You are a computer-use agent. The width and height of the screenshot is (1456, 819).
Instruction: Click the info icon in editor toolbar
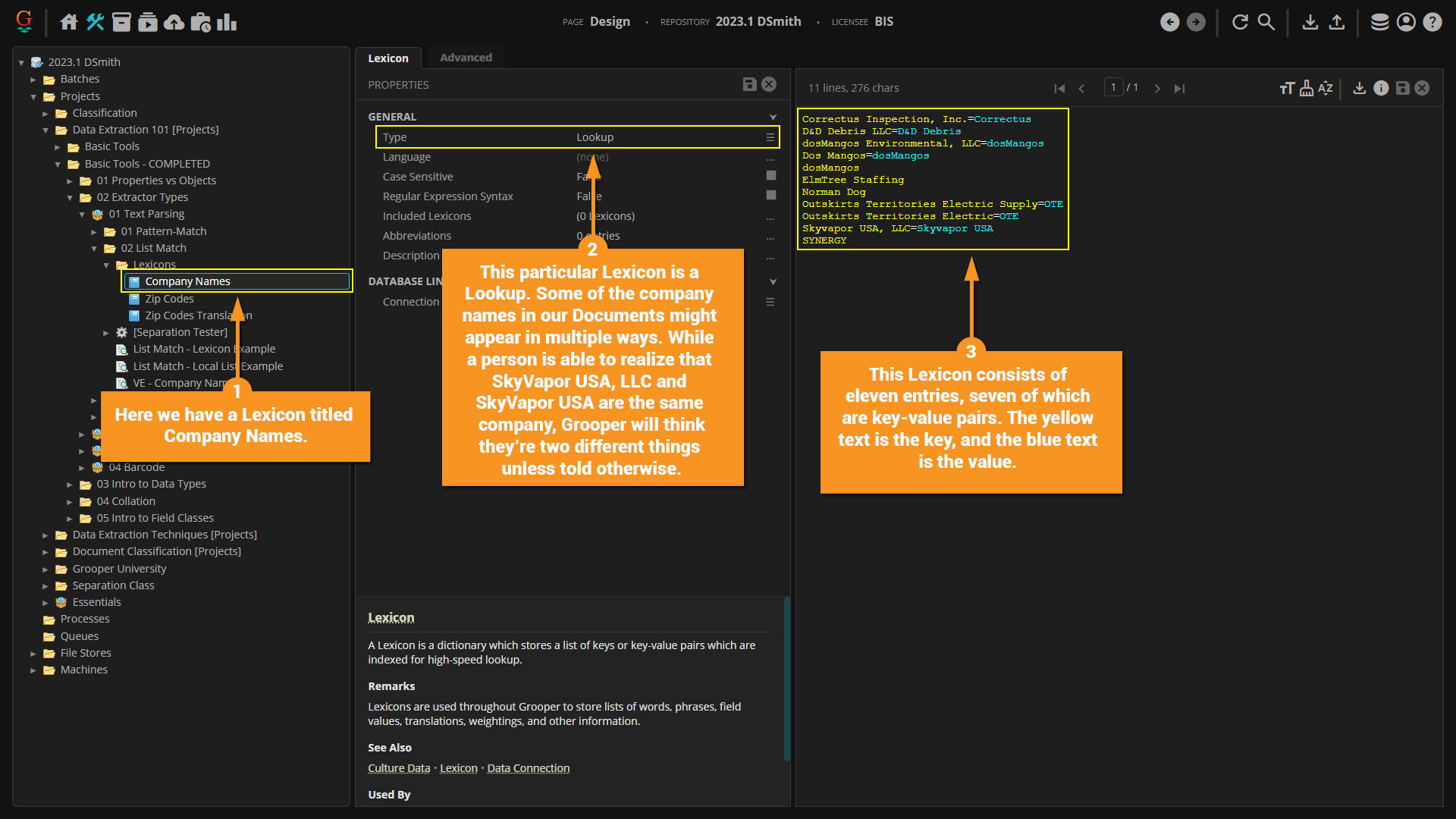pos(1381,88)
